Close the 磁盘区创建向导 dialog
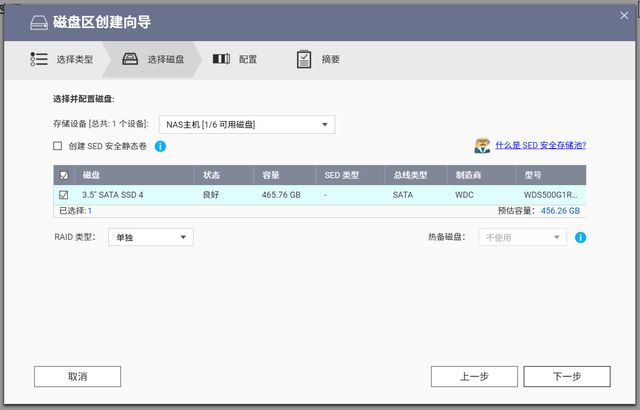This screenshot has width=640, height=410. 624,16
